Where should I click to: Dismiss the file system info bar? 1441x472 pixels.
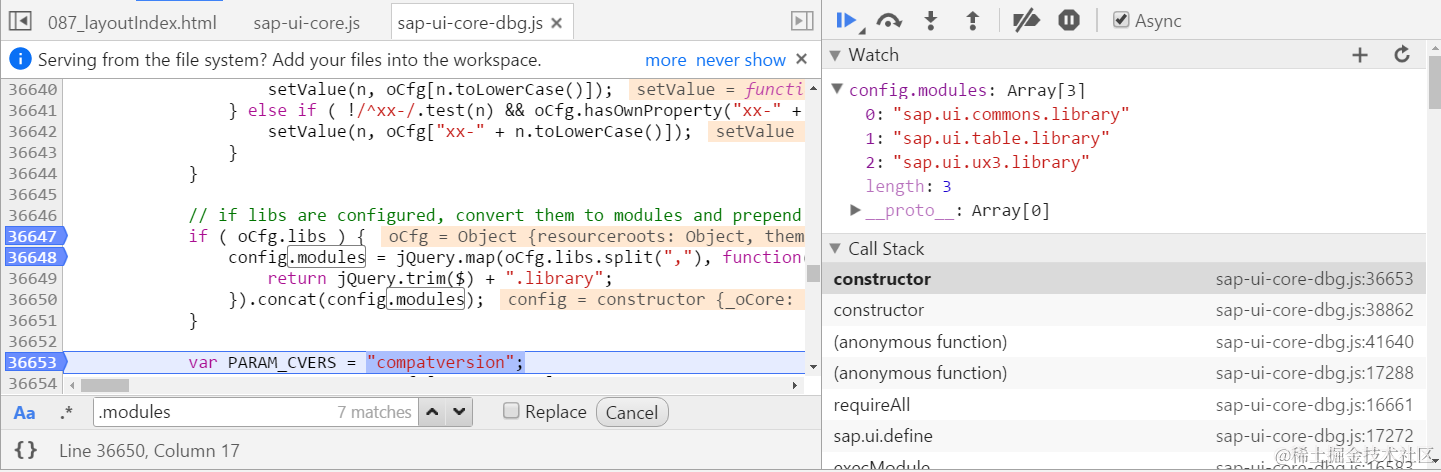click(x=801, y=59)
